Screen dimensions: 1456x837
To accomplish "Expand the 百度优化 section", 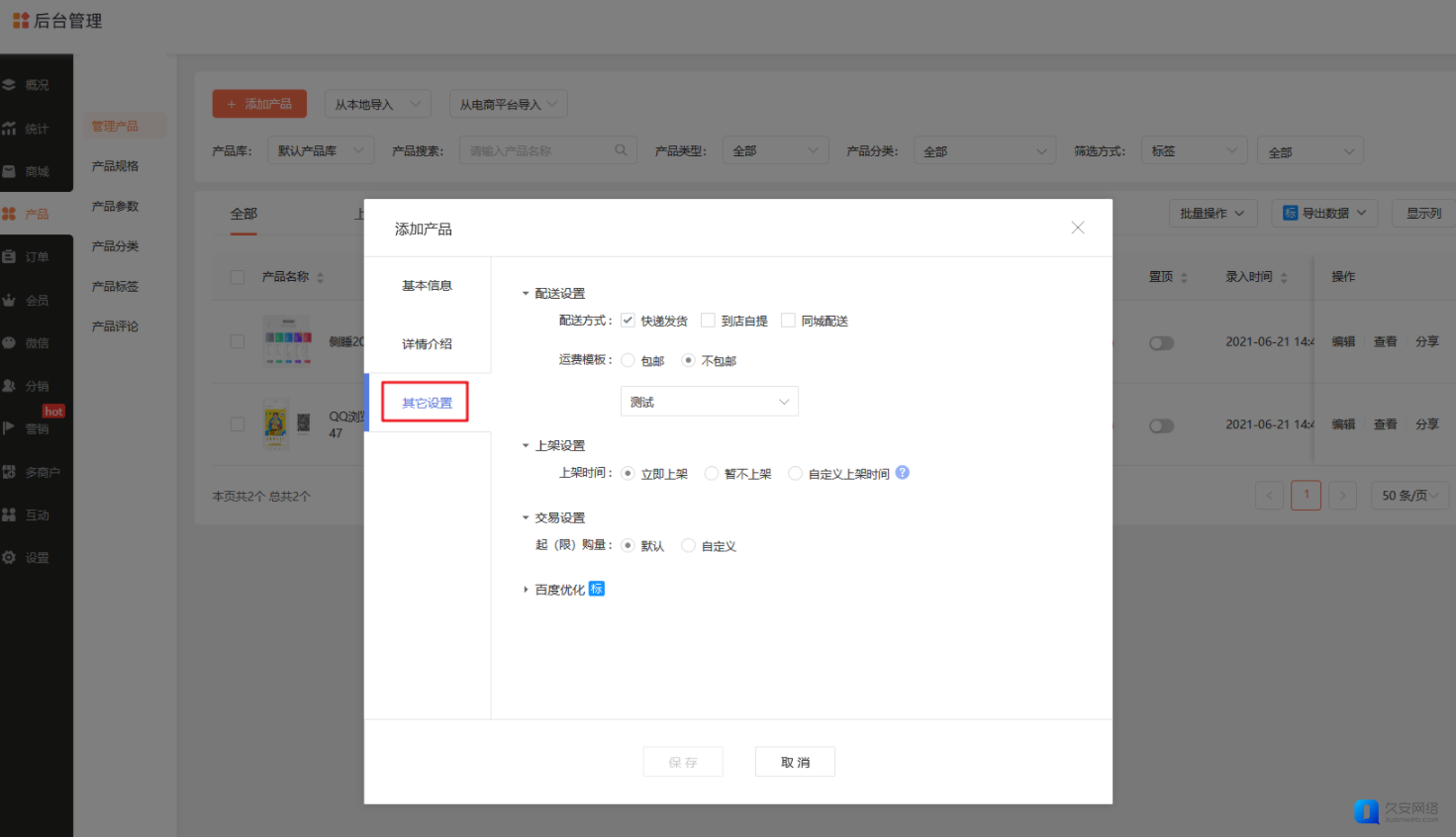I will click(526, 590).
